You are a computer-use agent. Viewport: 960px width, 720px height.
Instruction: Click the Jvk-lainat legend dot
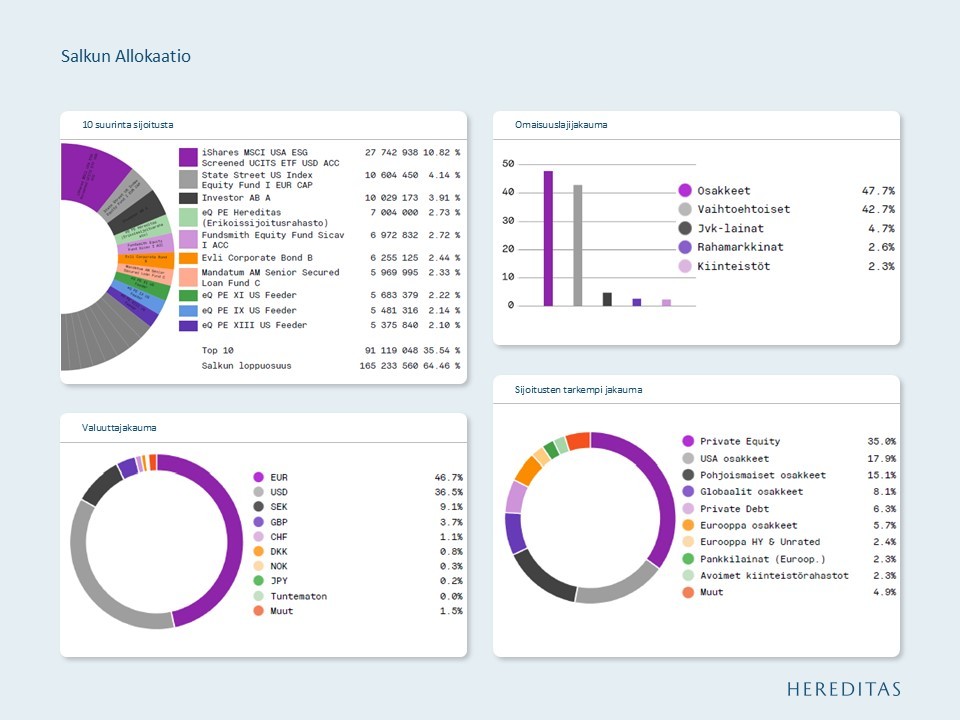click(685, 228)
